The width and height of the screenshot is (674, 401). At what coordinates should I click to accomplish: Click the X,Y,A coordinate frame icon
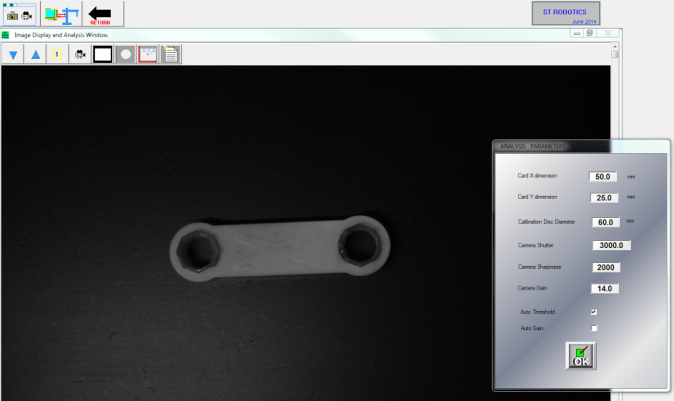147,55
